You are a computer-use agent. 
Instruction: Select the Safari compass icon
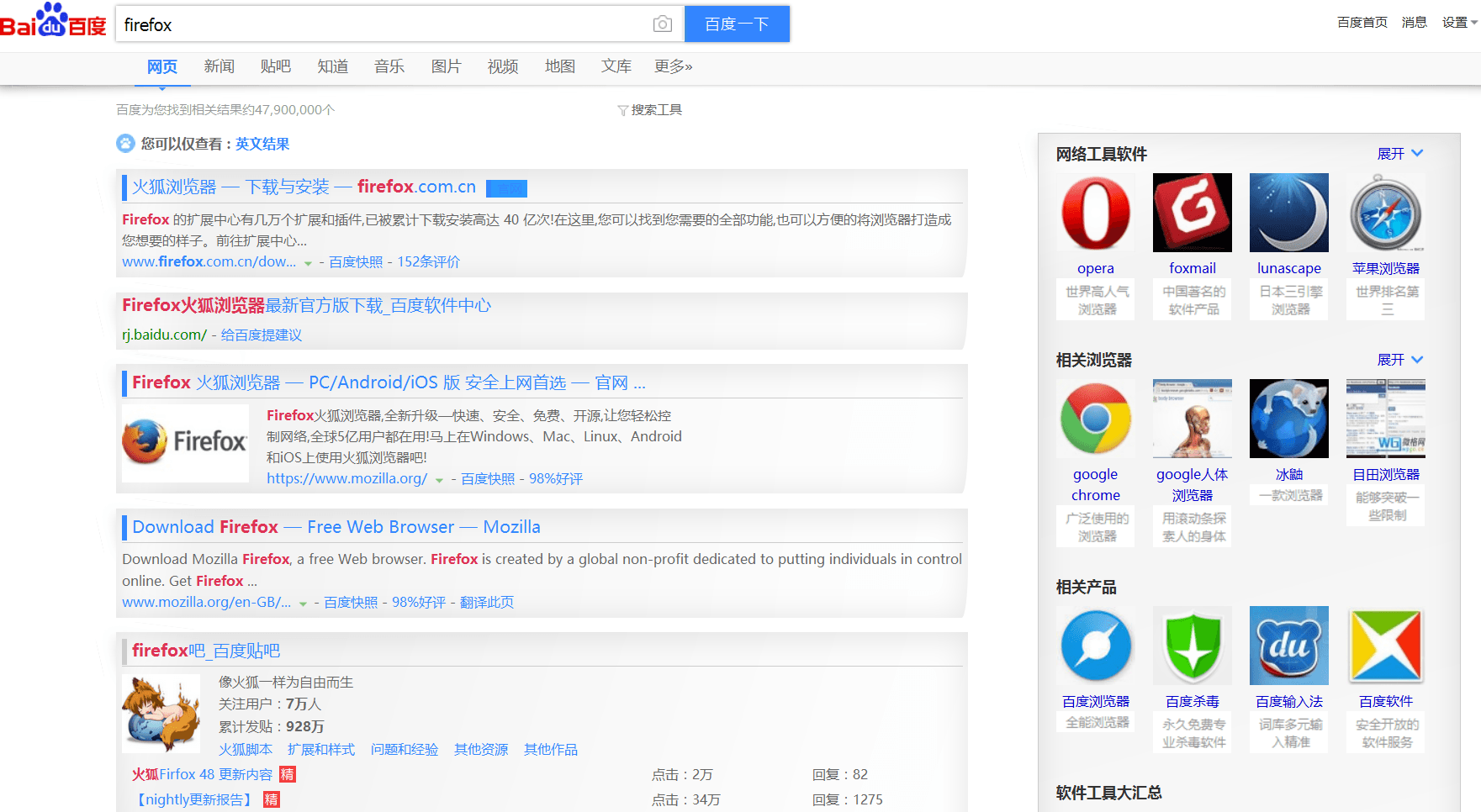pos(1385,213)
